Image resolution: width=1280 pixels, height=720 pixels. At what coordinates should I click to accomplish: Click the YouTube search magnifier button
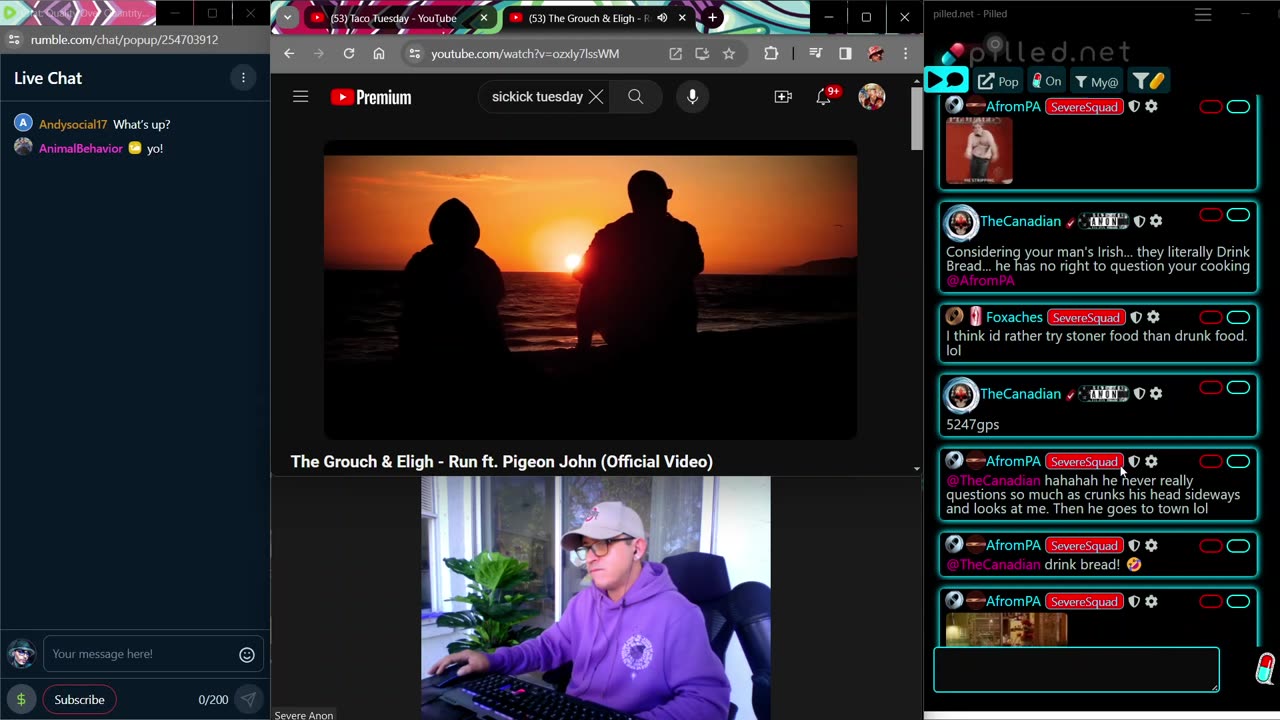click(635, 97)
